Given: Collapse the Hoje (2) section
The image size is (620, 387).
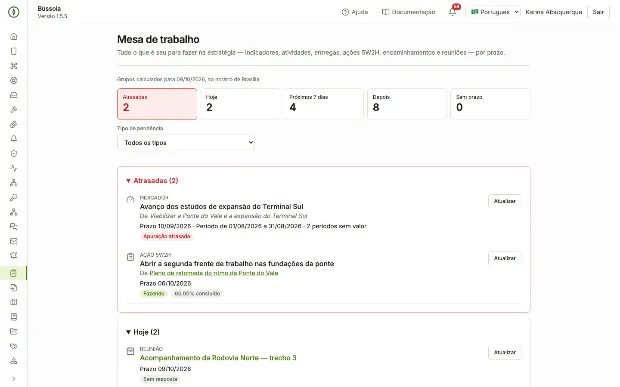Looking at the screenshot, I should pos(143,332).
